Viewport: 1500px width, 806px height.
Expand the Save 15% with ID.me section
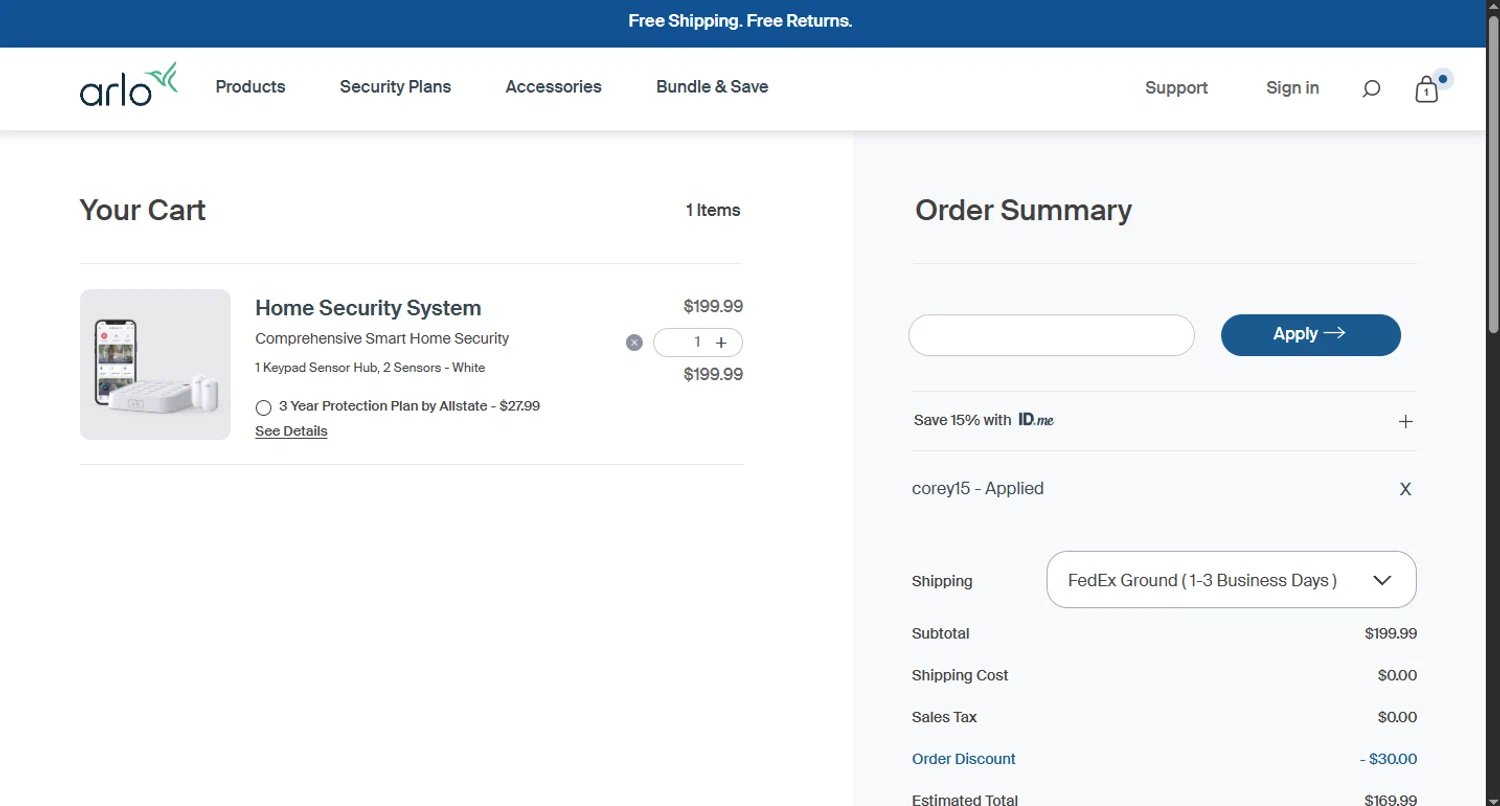[x=1405, y=421]
